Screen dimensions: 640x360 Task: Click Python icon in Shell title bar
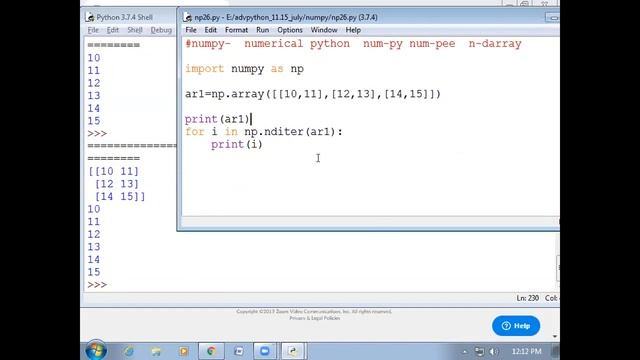click(90, 17)
